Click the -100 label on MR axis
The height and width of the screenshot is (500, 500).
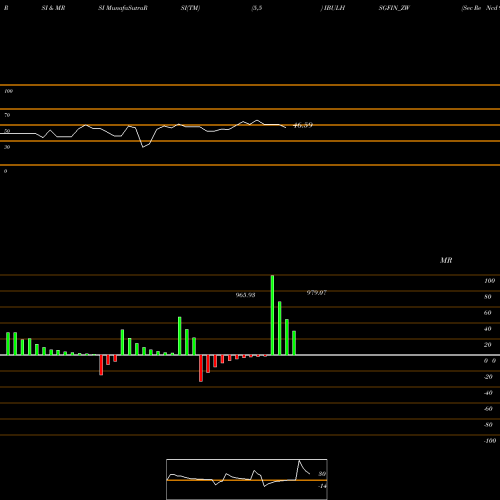click(x=490, y=441)
